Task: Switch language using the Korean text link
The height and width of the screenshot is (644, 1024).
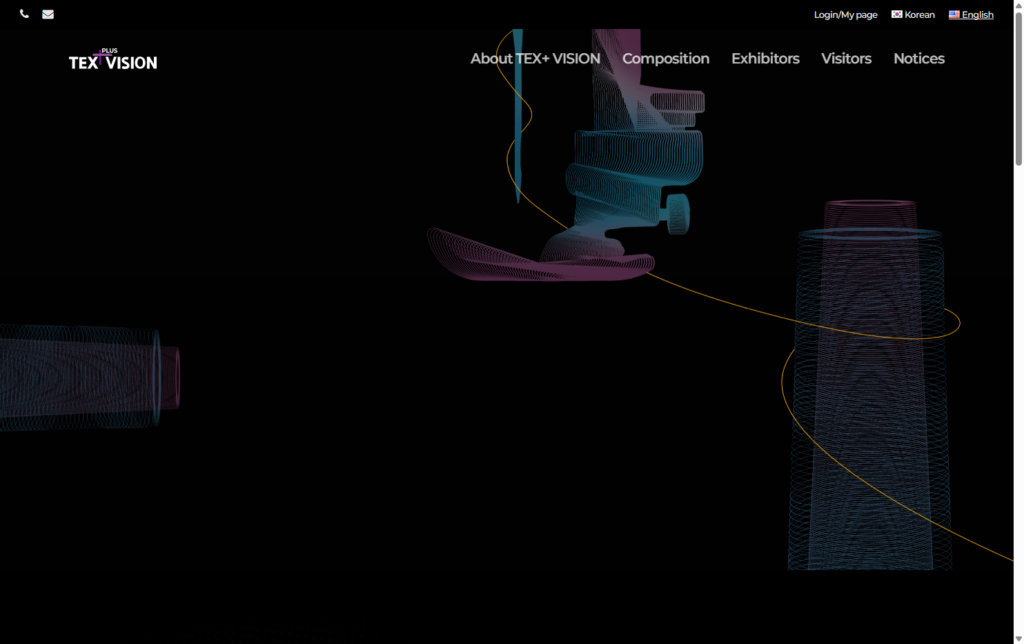Action: click(920, 15)
